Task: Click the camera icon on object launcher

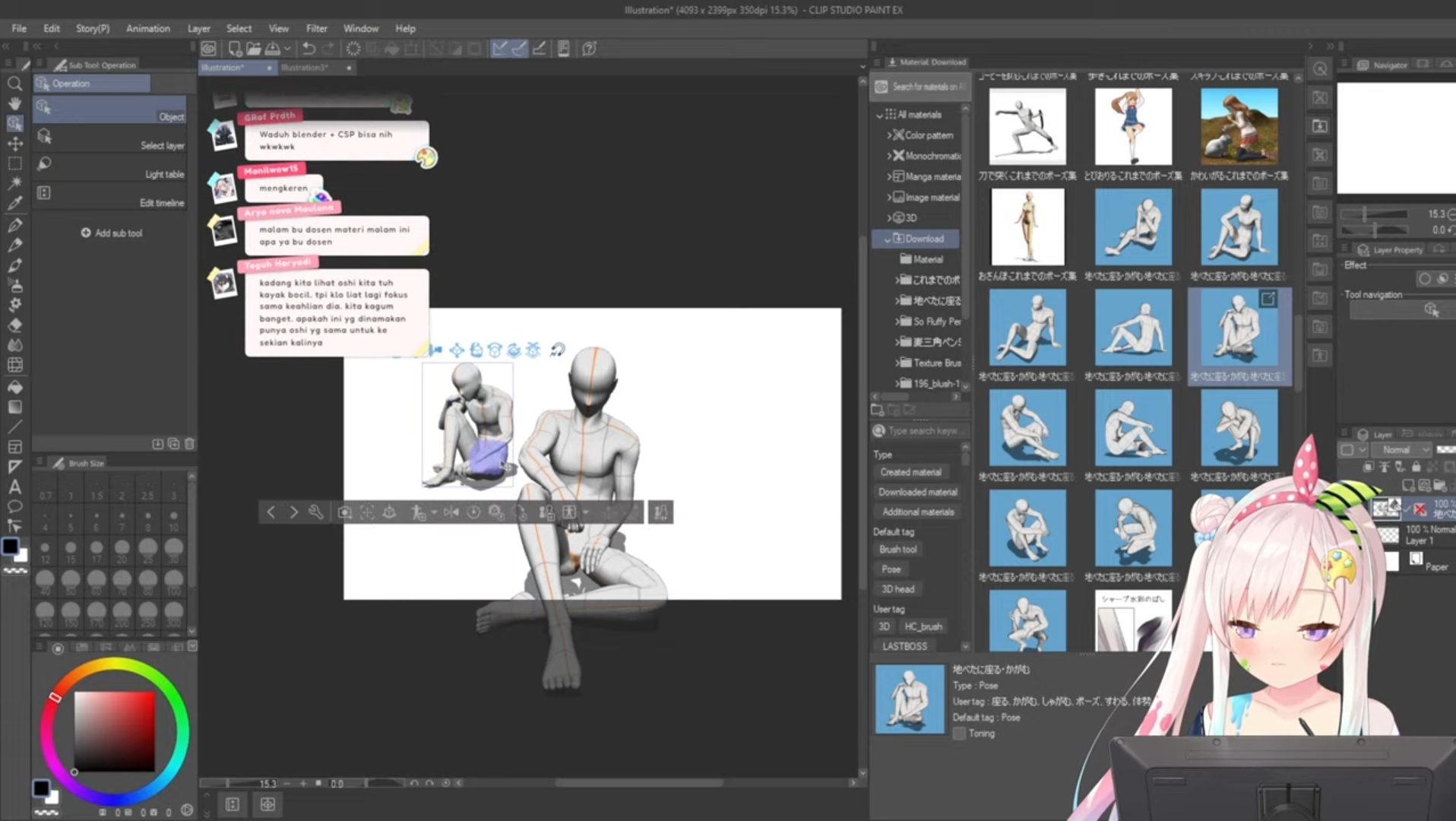Action: [344, 512]
